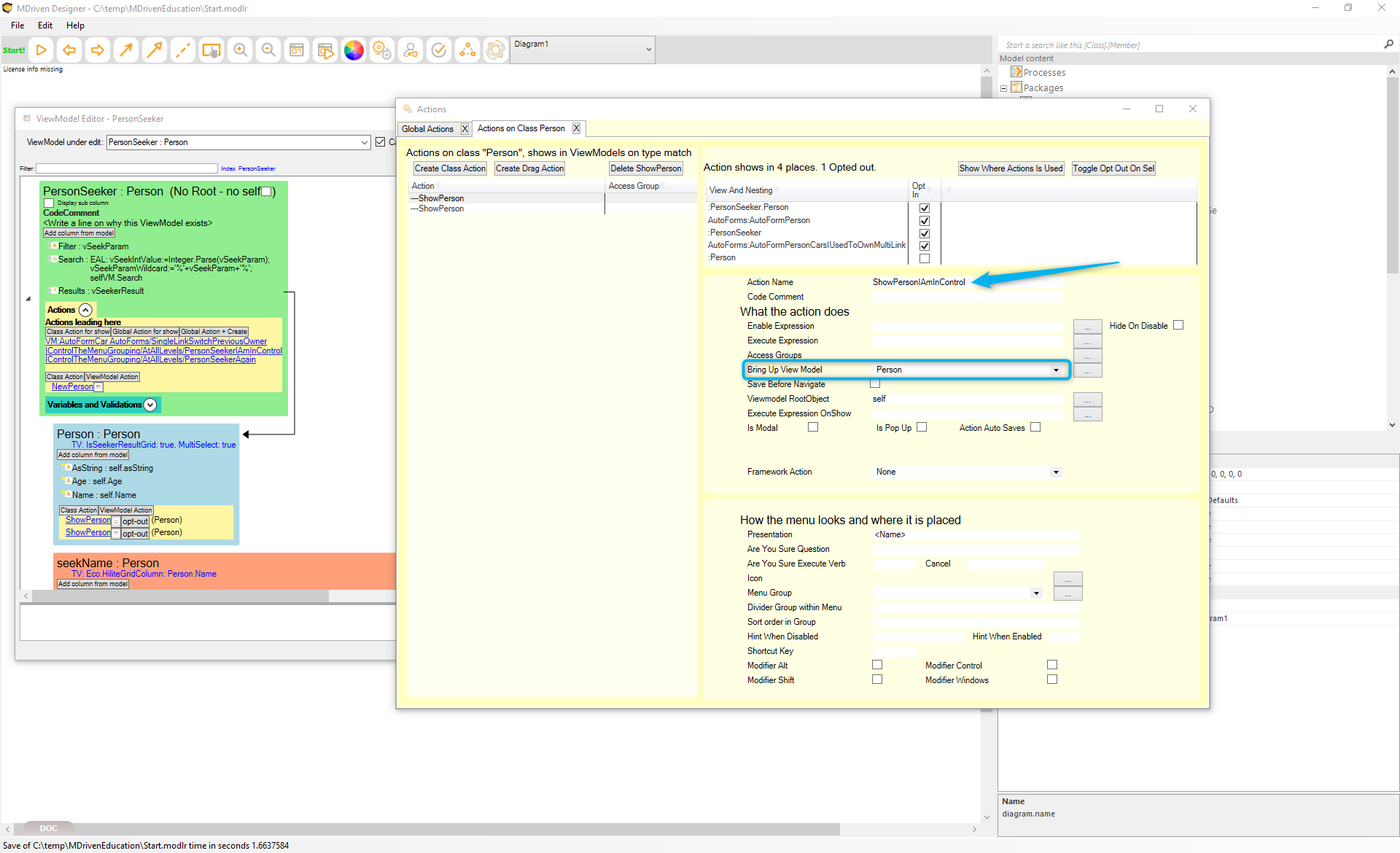
Task: Open the Framework Action dropdown
Action: click(x=1055, y=472)
